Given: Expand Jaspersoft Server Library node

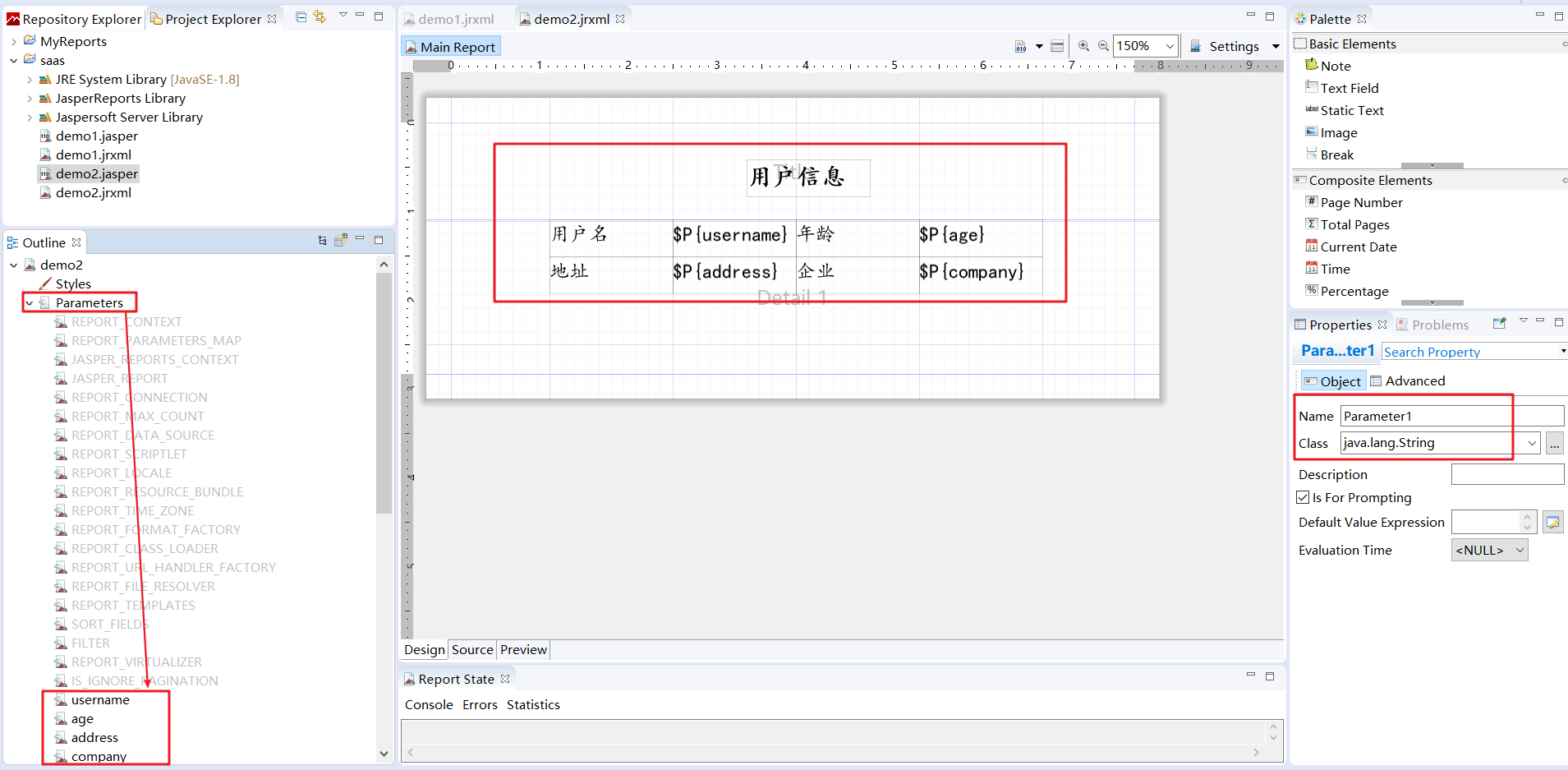Looking at the screenshot, I should (30, 117).
